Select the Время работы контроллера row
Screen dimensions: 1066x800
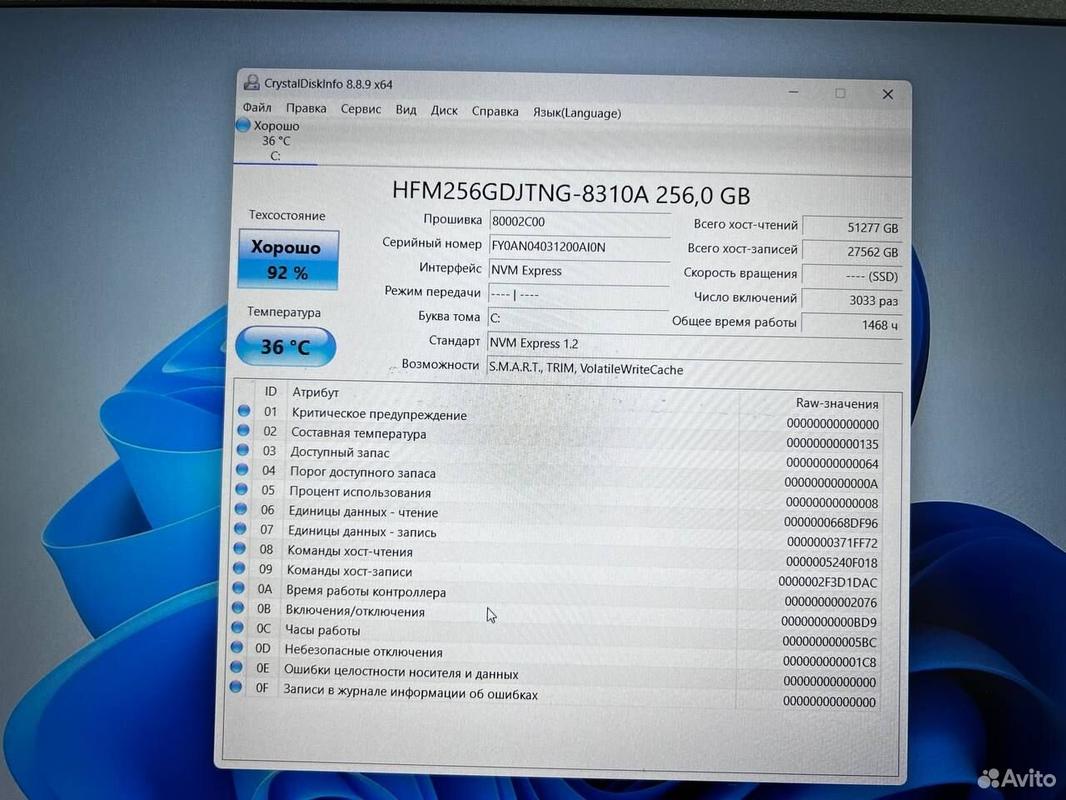[556, 593]
